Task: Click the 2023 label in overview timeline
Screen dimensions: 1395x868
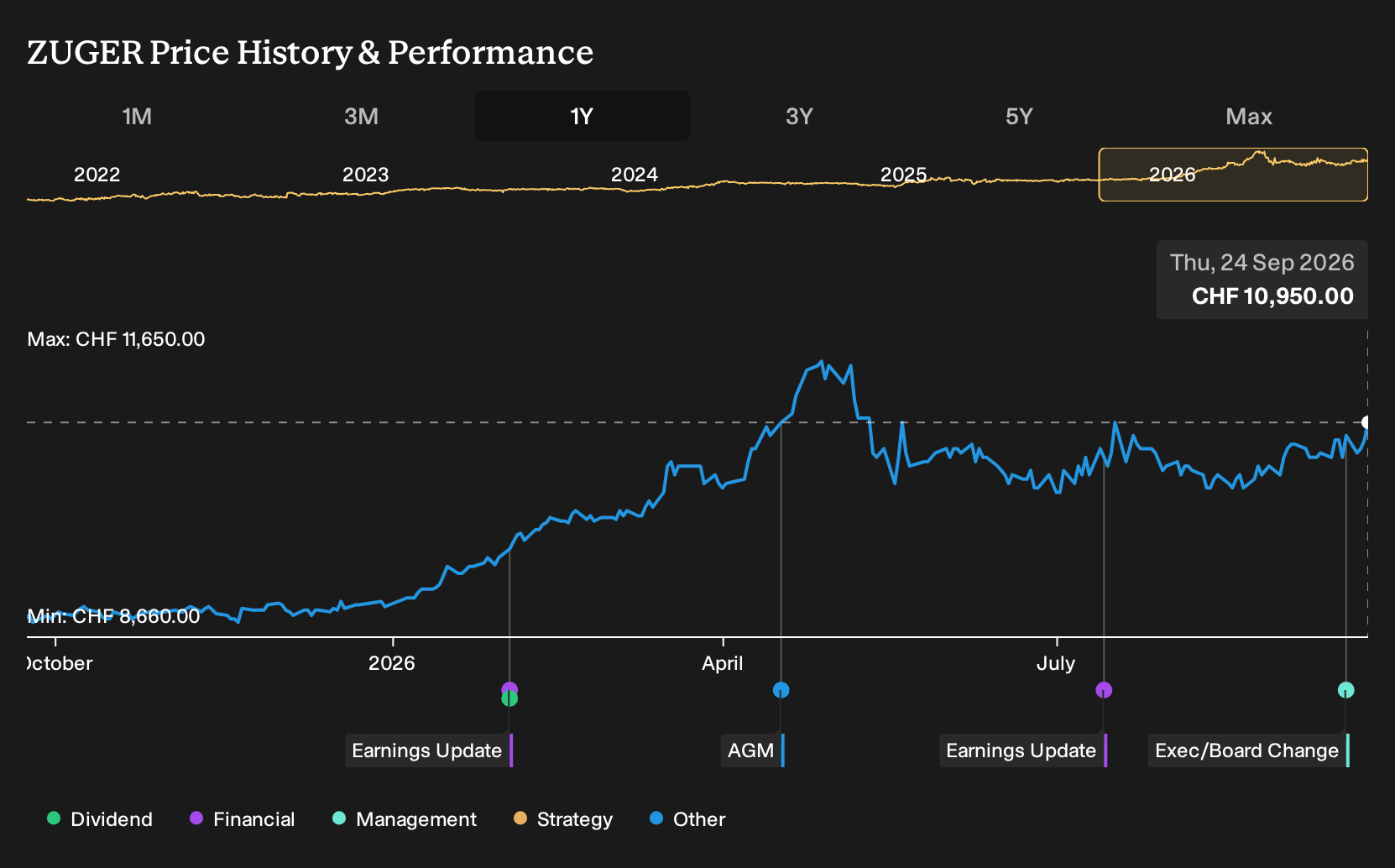Action: pos(366,175)
